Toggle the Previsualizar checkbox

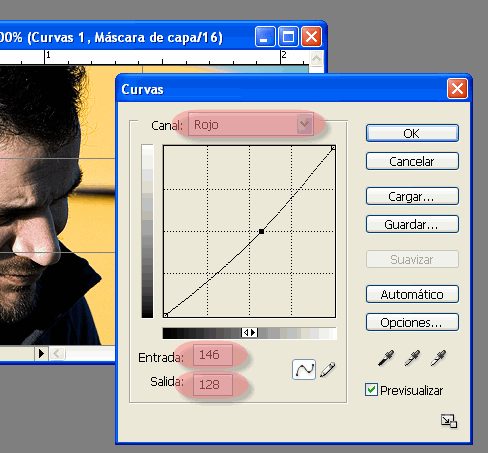pyautogui.click(x=371, y=390)
